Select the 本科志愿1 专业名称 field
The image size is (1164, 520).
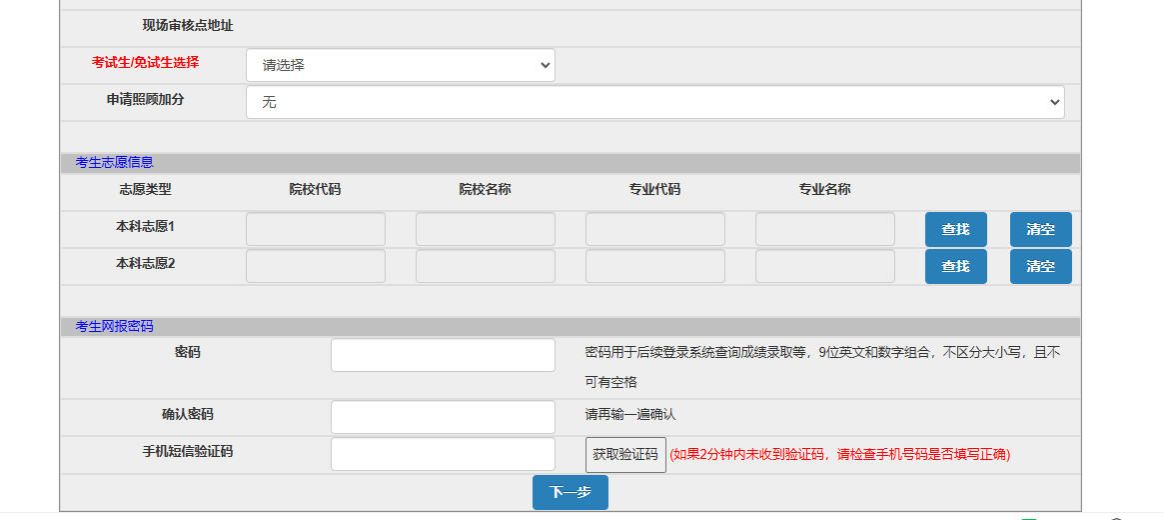coord(825,229)
